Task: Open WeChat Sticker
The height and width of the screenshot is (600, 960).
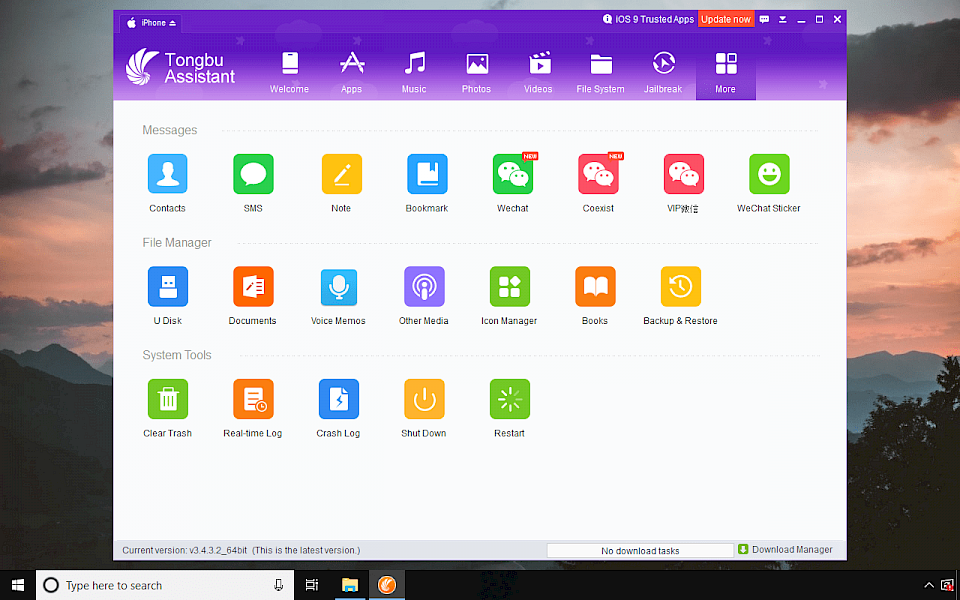Action: 769,174
